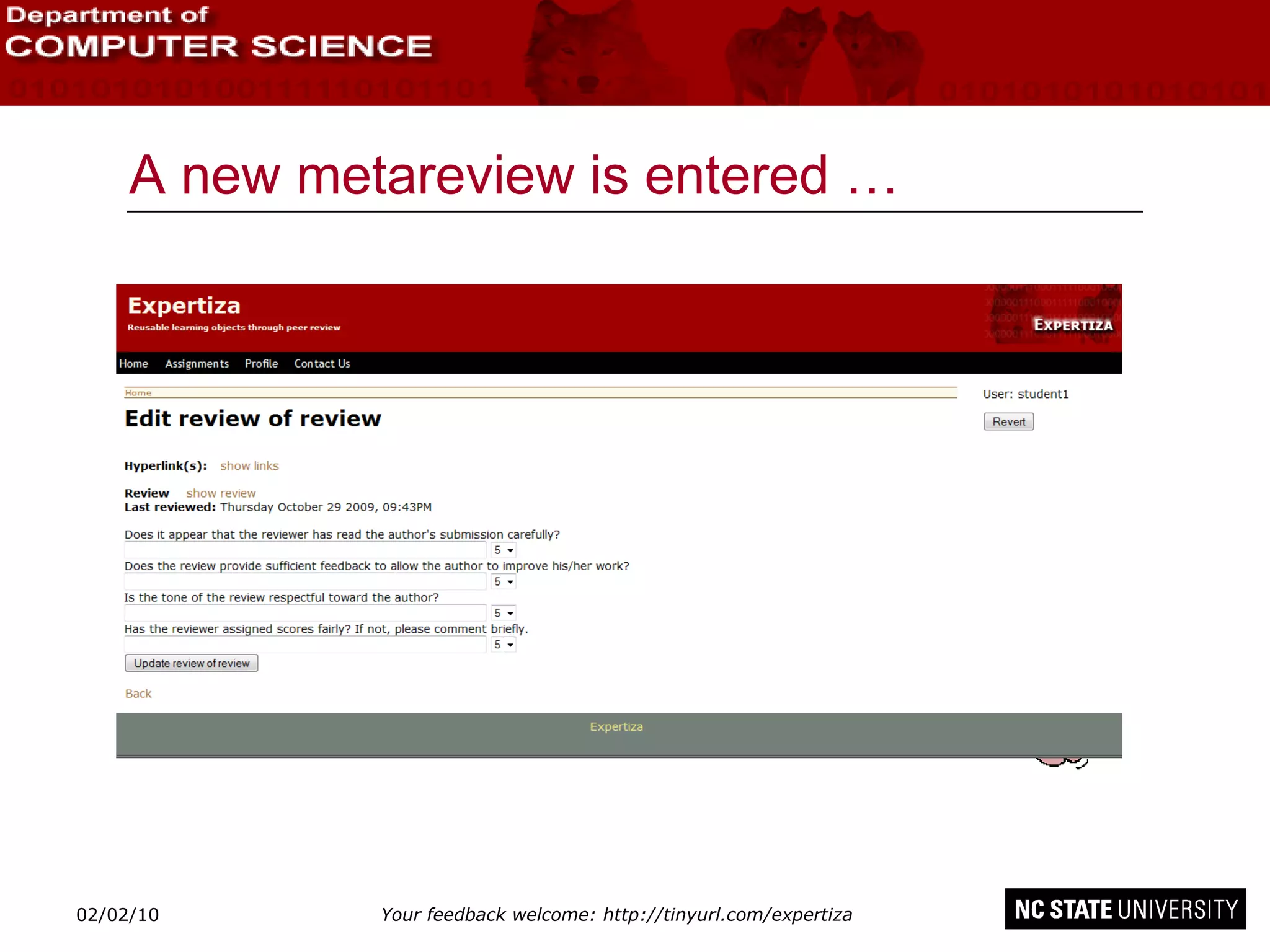
Task: Click comment field under sufficient feedback question
Action: tap(304, 582)
